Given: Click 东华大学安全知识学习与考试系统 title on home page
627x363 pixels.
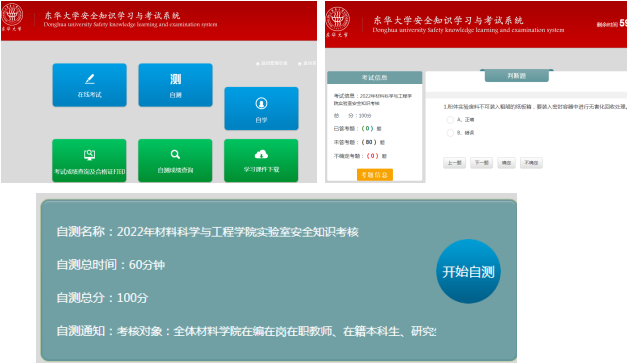Looking at the screenshot, I should [x=112, y=16].
